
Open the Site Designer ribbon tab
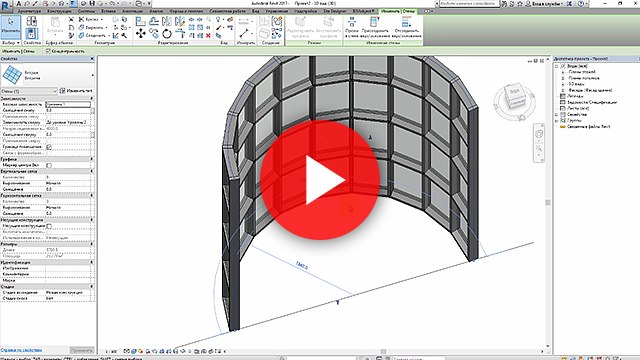335,11
